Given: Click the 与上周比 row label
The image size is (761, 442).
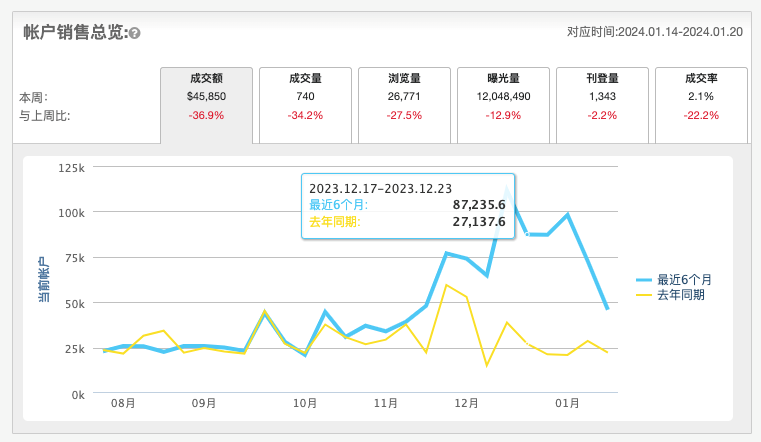Looking at the screenshot, I should pyautogui.click(x=45, y=116).
